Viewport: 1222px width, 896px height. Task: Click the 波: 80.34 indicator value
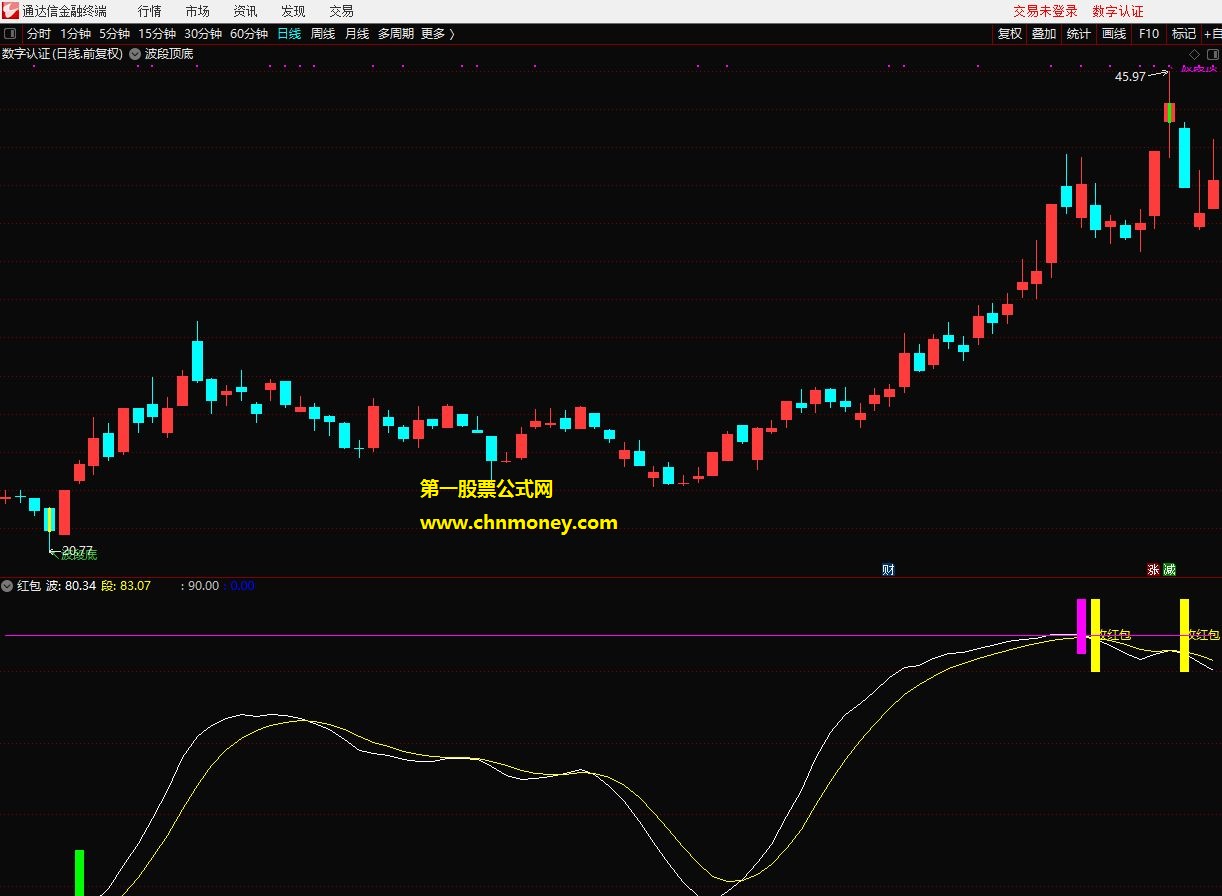click(x=71, y=586)
